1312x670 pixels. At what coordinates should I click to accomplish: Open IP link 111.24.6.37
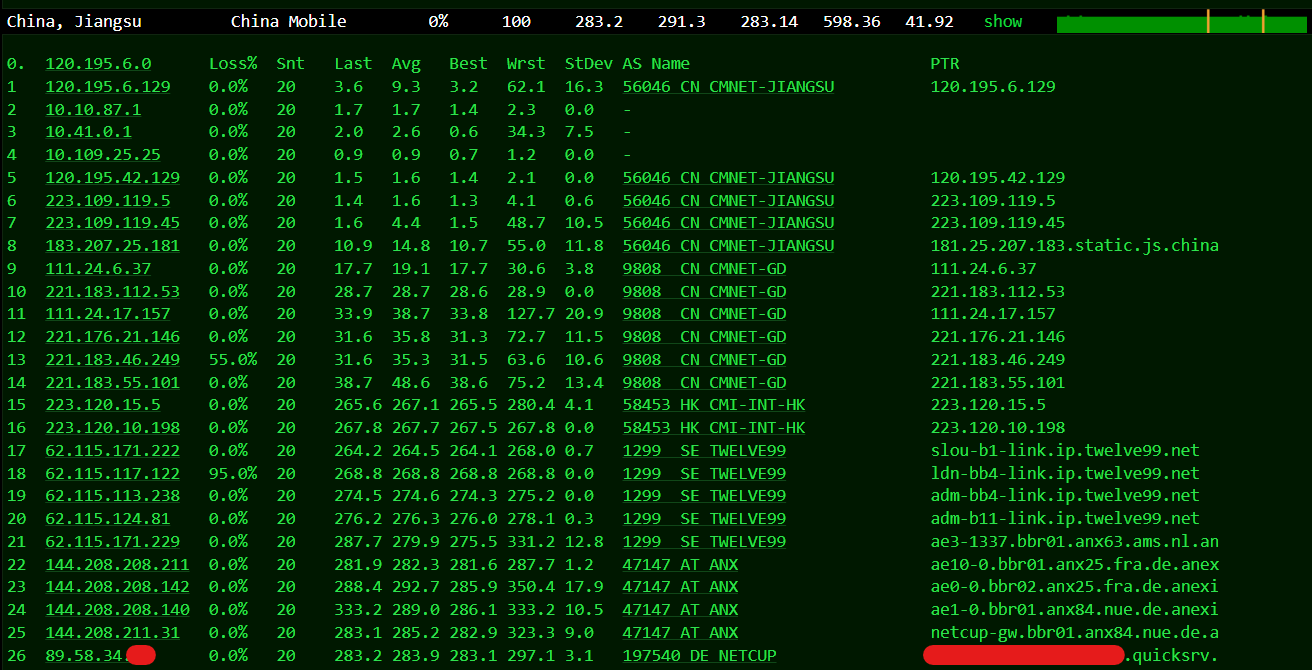pyautogui.click(x=98, y=269)
